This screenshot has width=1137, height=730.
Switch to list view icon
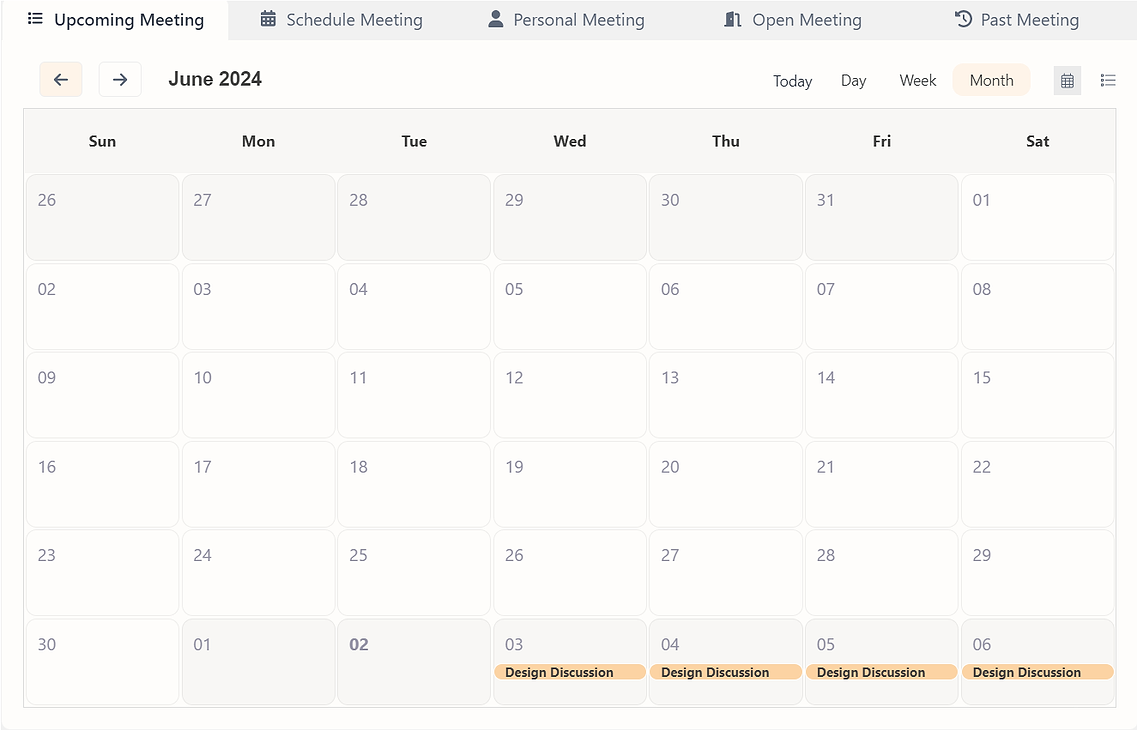(x=1107, y=80)
